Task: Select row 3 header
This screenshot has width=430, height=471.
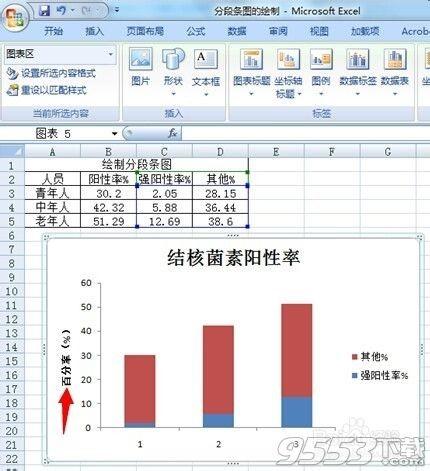Action: [12, 194]
